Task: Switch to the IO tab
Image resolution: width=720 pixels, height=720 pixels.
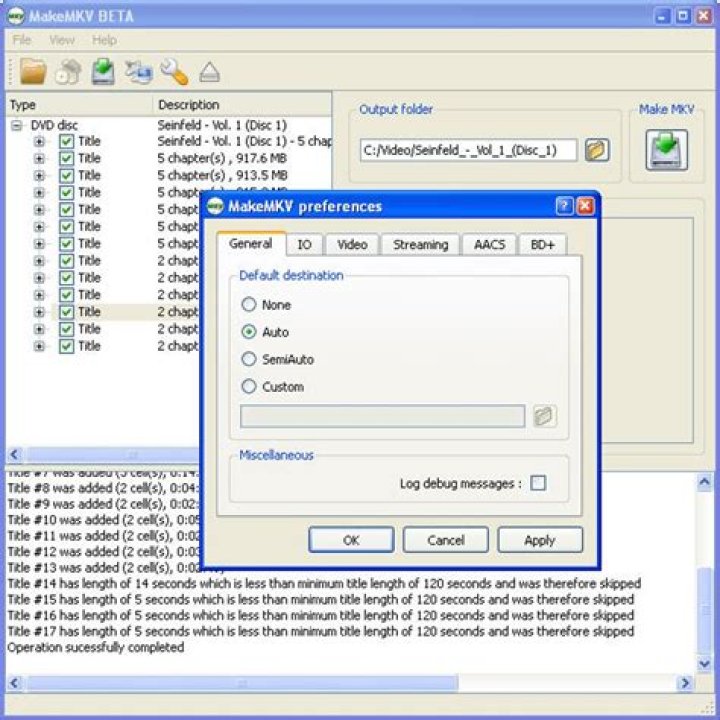Action: point(304,244)
